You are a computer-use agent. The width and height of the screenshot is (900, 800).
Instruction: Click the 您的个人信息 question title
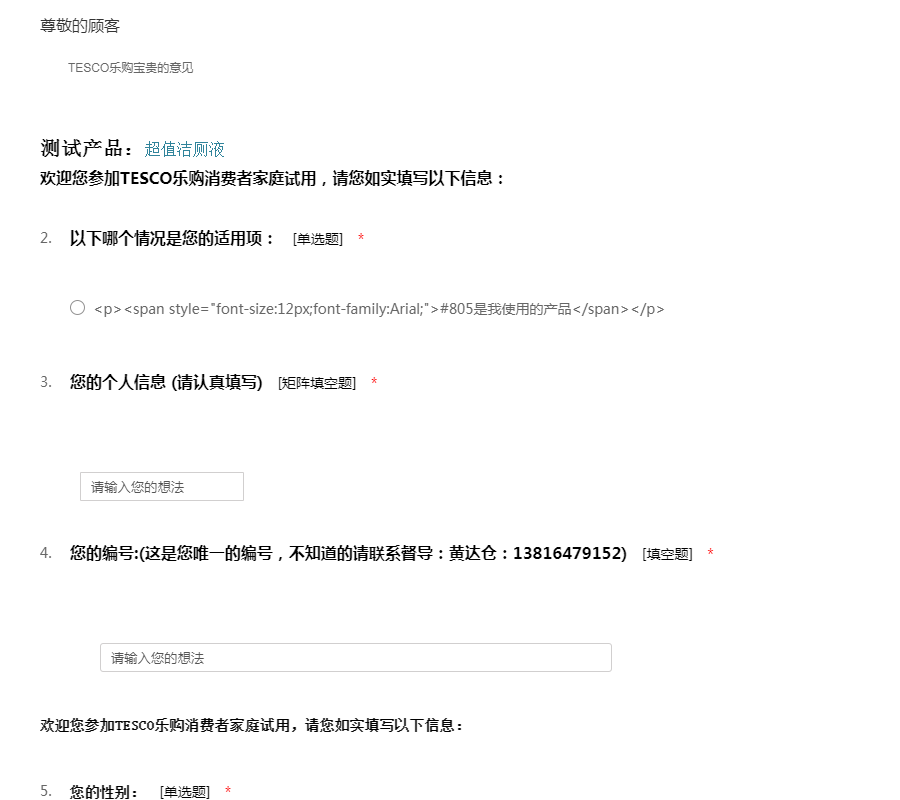(166, 382)
